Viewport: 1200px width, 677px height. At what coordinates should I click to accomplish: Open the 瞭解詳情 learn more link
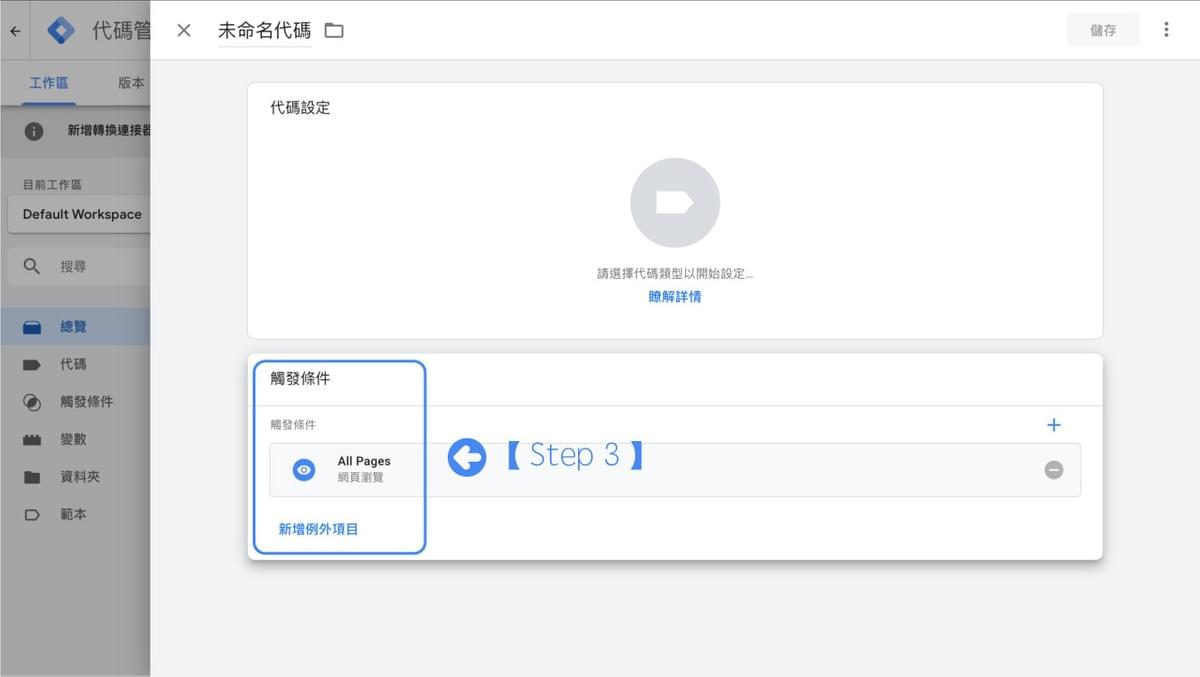pyautogui.click(x=675, y=297)
